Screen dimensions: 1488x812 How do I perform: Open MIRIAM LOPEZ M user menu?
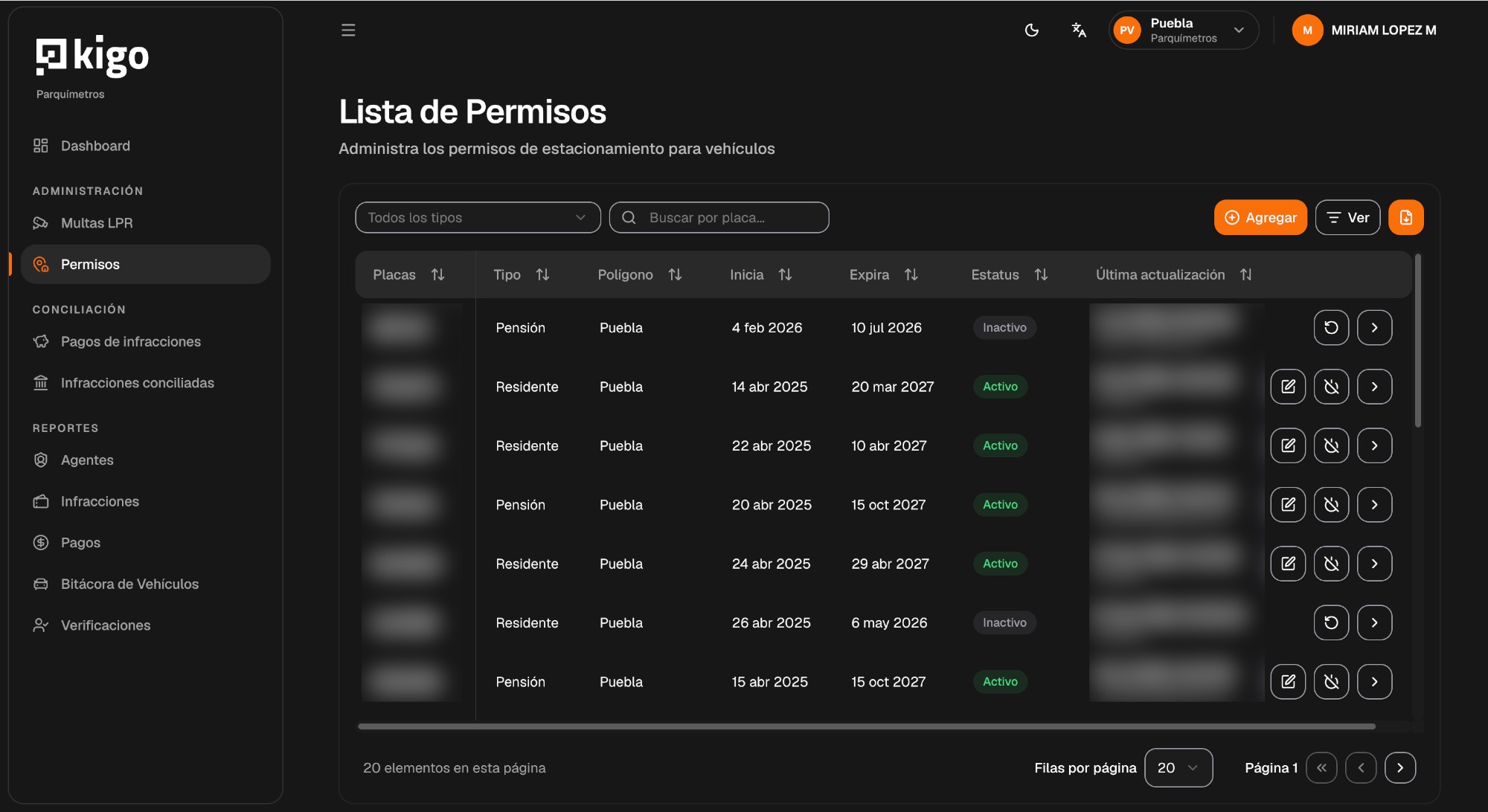[x=1364, y=30]
